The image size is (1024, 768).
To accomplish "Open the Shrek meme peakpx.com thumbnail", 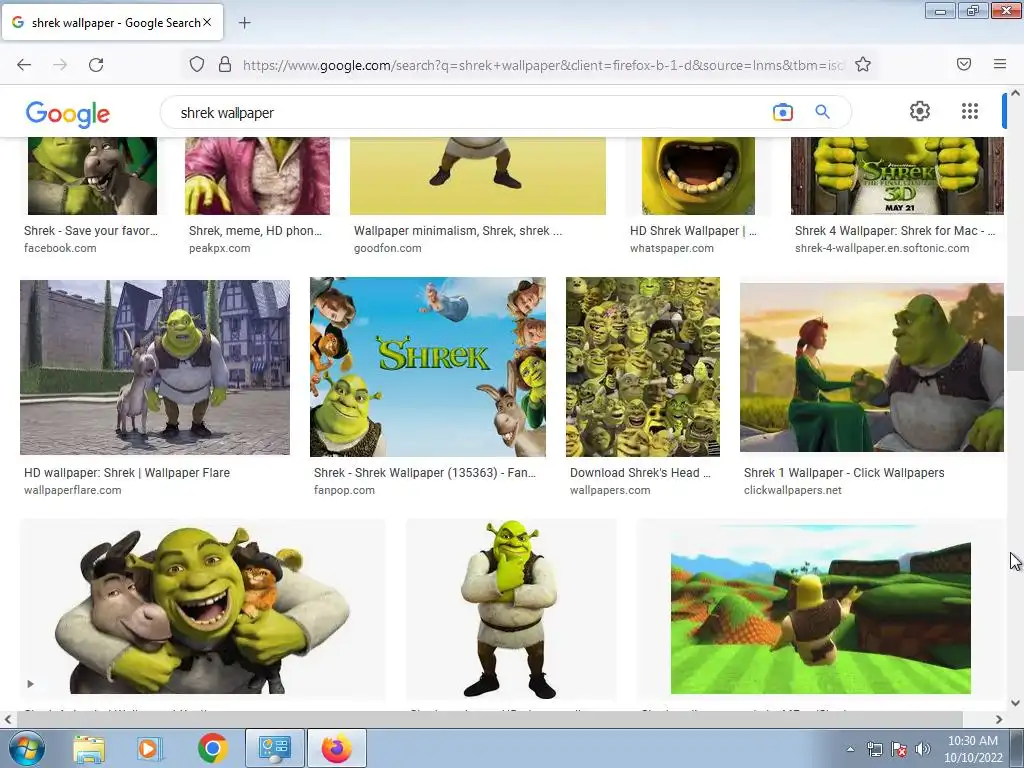I will click(257, 176).
